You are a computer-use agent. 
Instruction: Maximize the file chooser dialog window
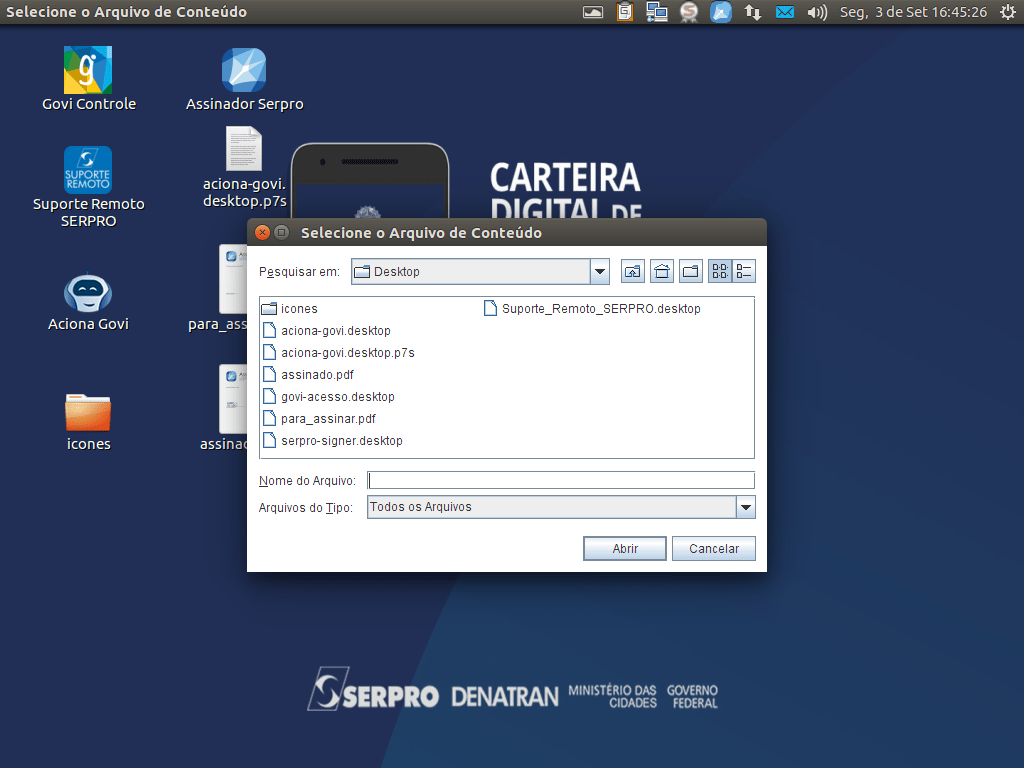point(281,232)
